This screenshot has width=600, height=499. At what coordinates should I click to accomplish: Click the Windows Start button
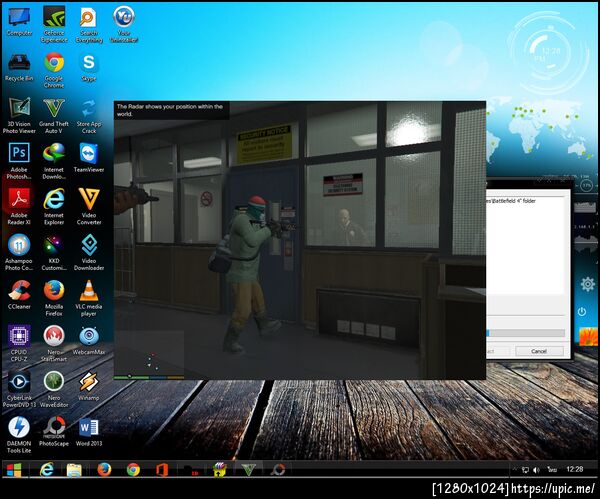[x=14, y=470]
